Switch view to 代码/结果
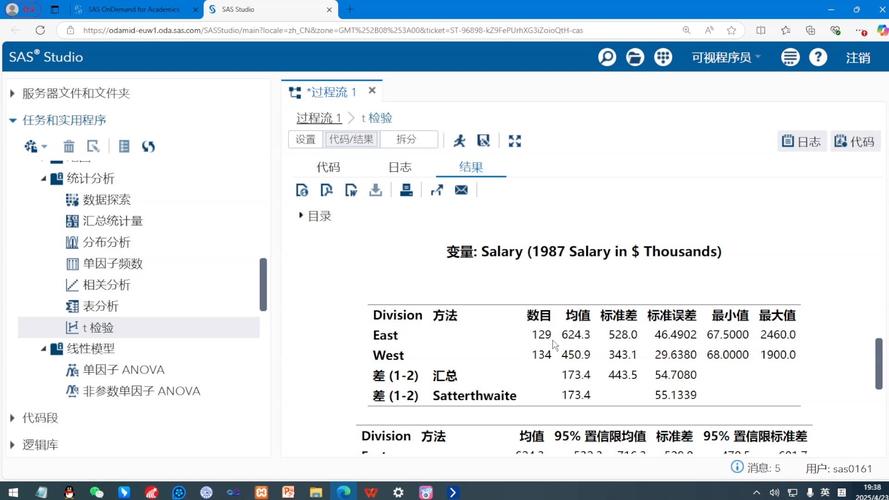Viewport: 889px width, 500px height. [x=352, y=139]
